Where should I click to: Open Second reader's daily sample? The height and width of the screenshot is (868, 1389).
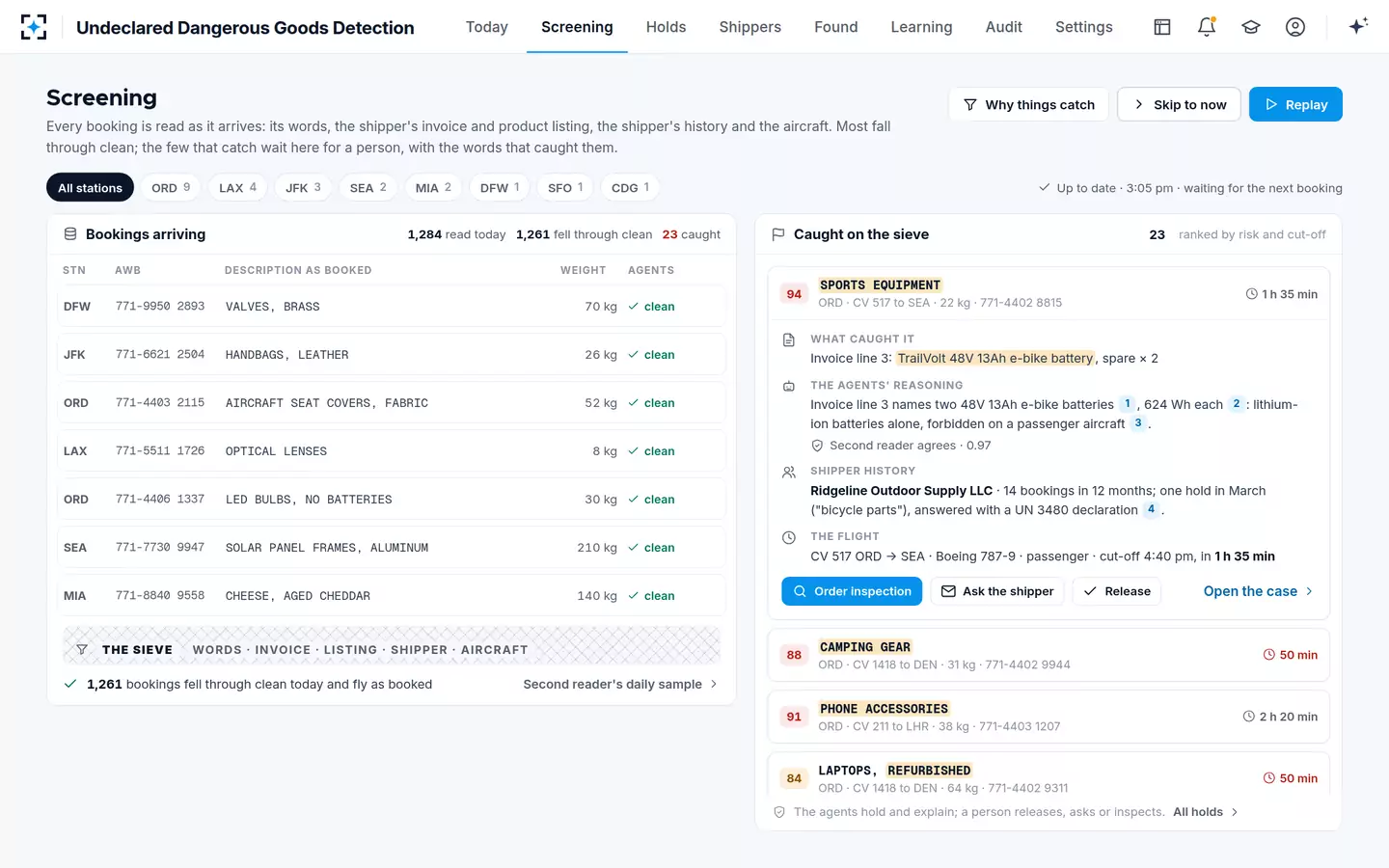620,684
